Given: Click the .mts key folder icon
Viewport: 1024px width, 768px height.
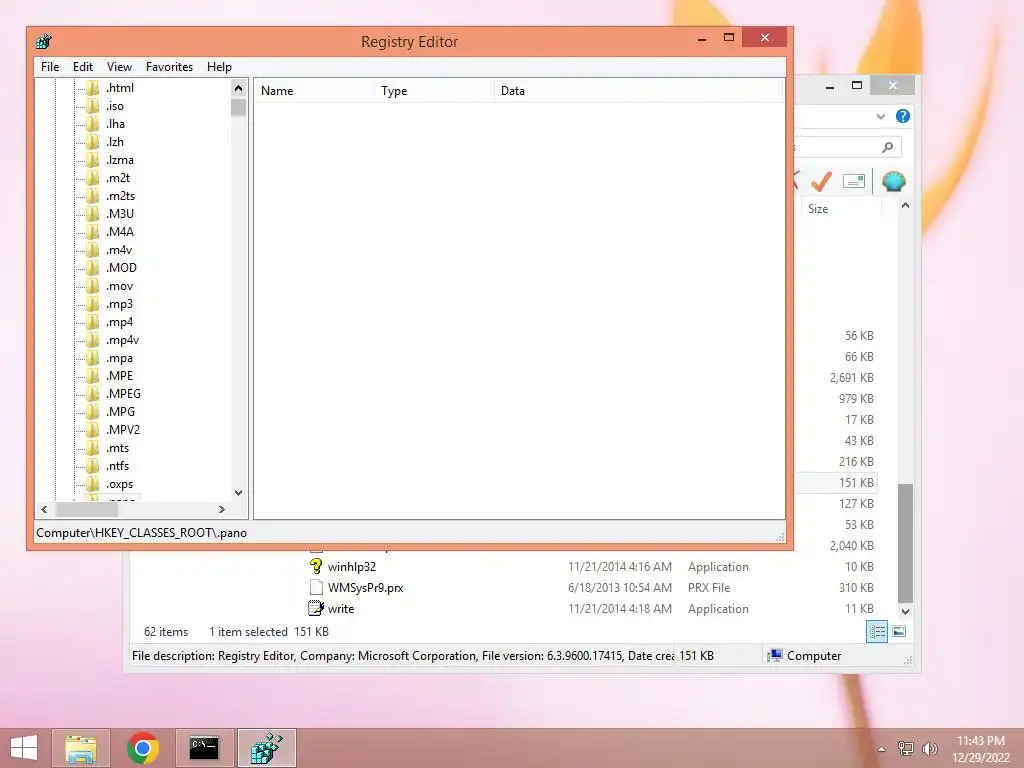Looking at the screenshot, I should coord(93,448).
